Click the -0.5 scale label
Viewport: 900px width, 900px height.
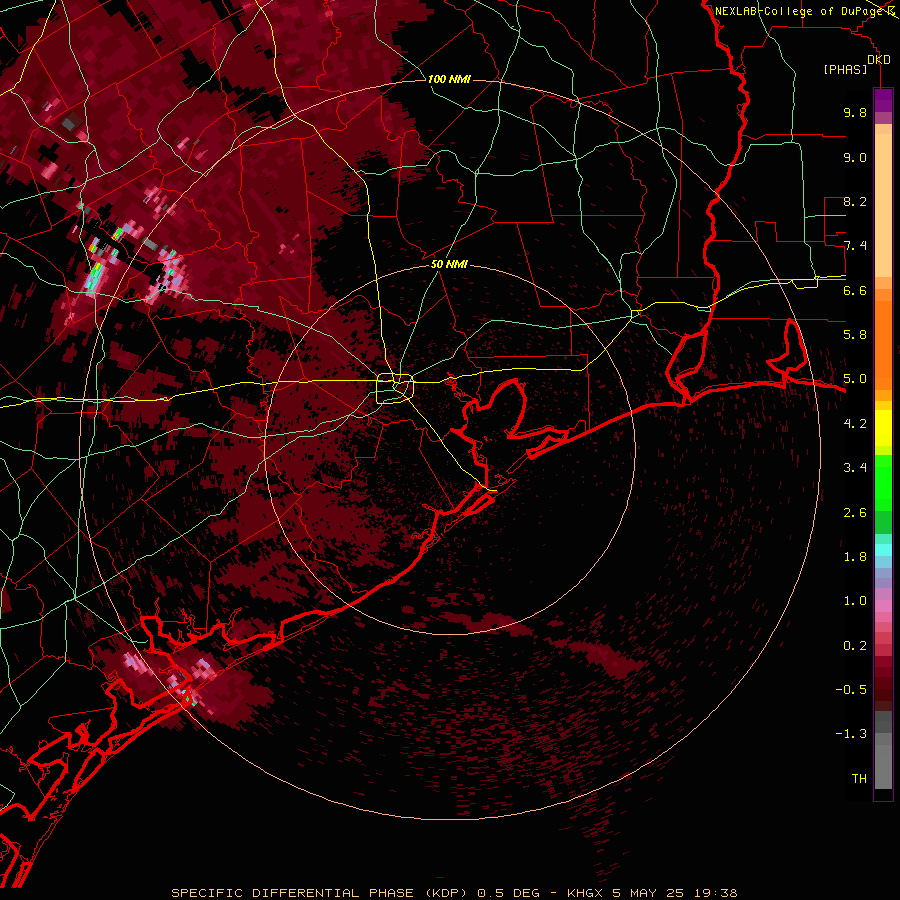tap(851, 690)
